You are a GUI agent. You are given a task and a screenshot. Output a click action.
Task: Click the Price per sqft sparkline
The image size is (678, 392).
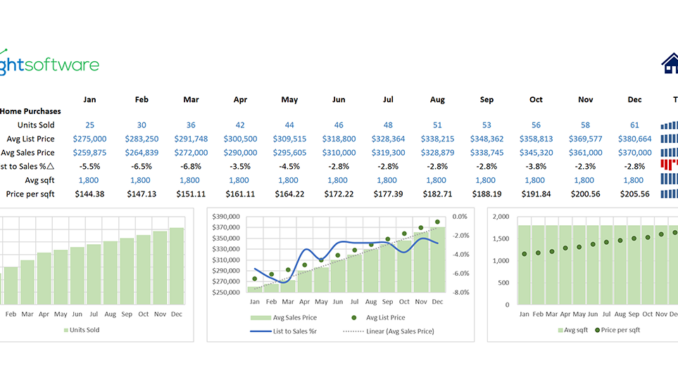[x=669, y=194]
